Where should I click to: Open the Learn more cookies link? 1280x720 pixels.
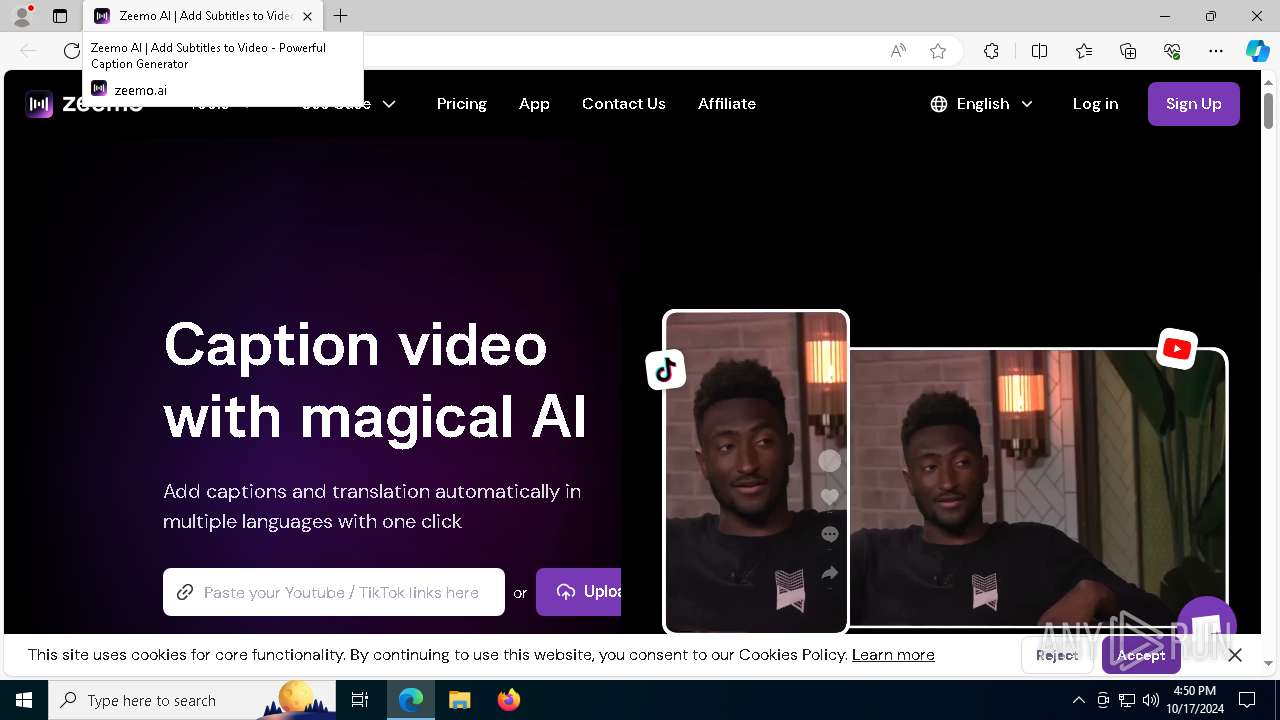pos(893,655)
